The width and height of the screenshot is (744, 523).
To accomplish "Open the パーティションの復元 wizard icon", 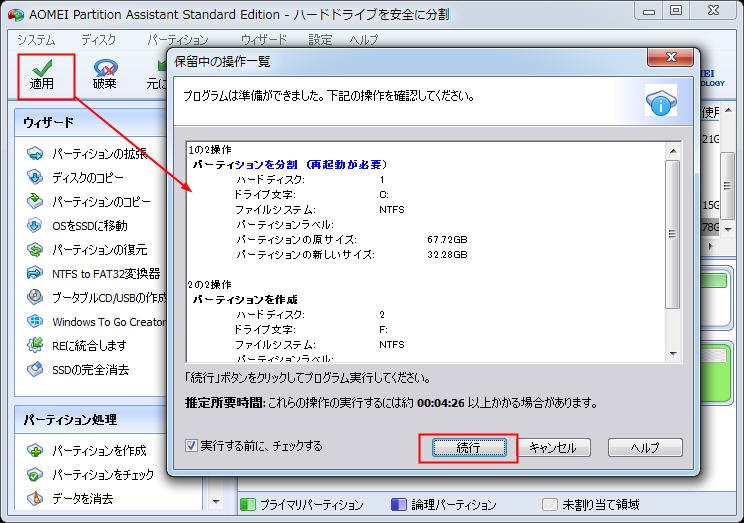I will [x=35, y=249].
